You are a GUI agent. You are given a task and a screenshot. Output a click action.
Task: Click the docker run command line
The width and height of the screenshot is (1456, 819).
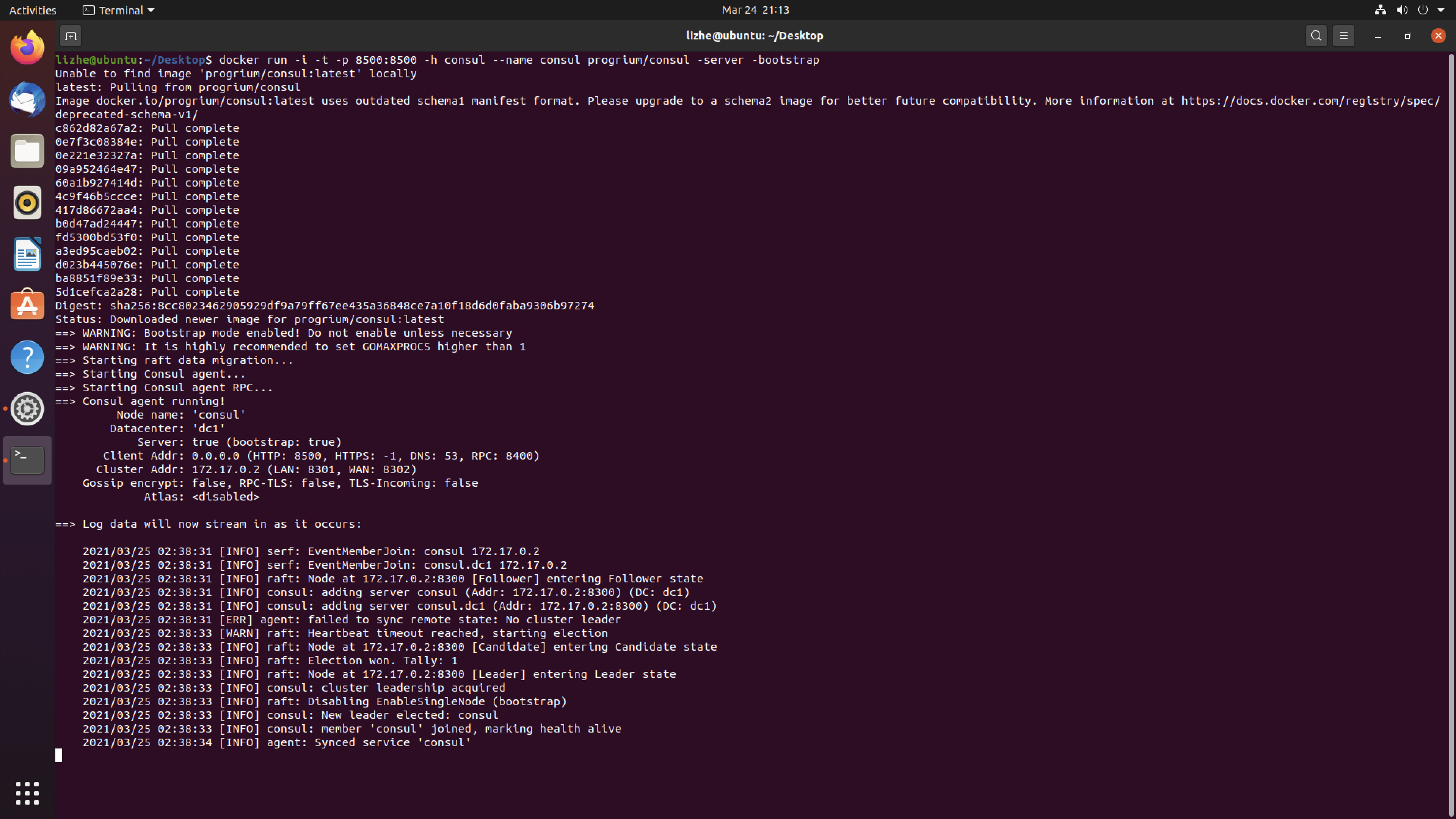pyautogui.click(x=437, y=60)
